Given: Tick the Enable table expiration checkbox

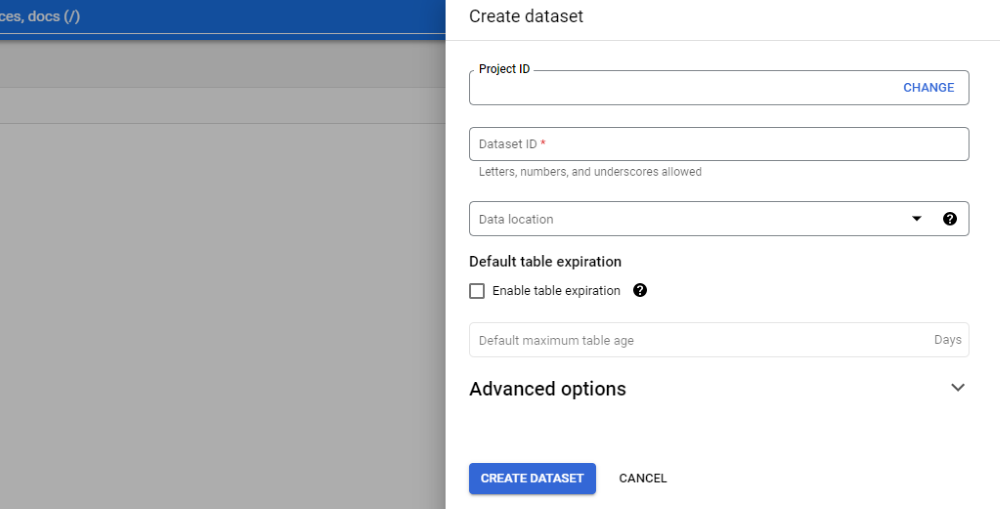Looking at the screenshot, I should 477,291.
